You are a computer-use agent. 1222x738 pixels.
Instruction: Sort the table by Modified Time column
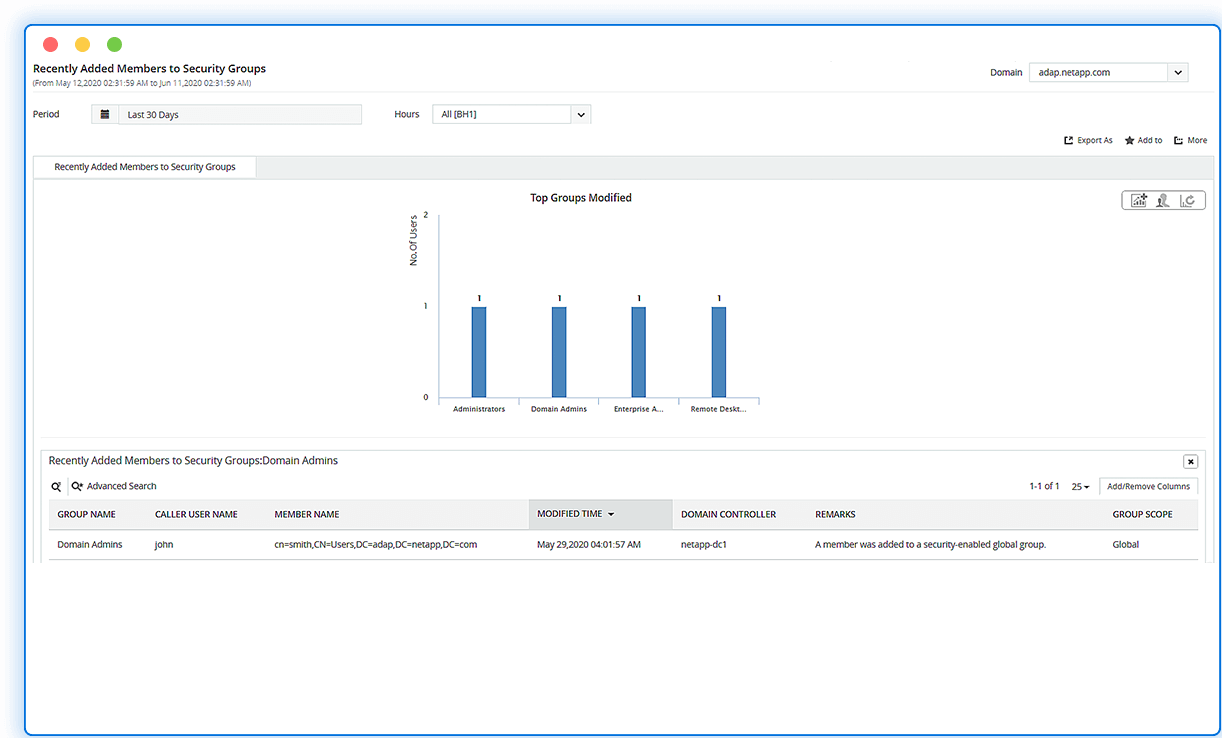574,513
